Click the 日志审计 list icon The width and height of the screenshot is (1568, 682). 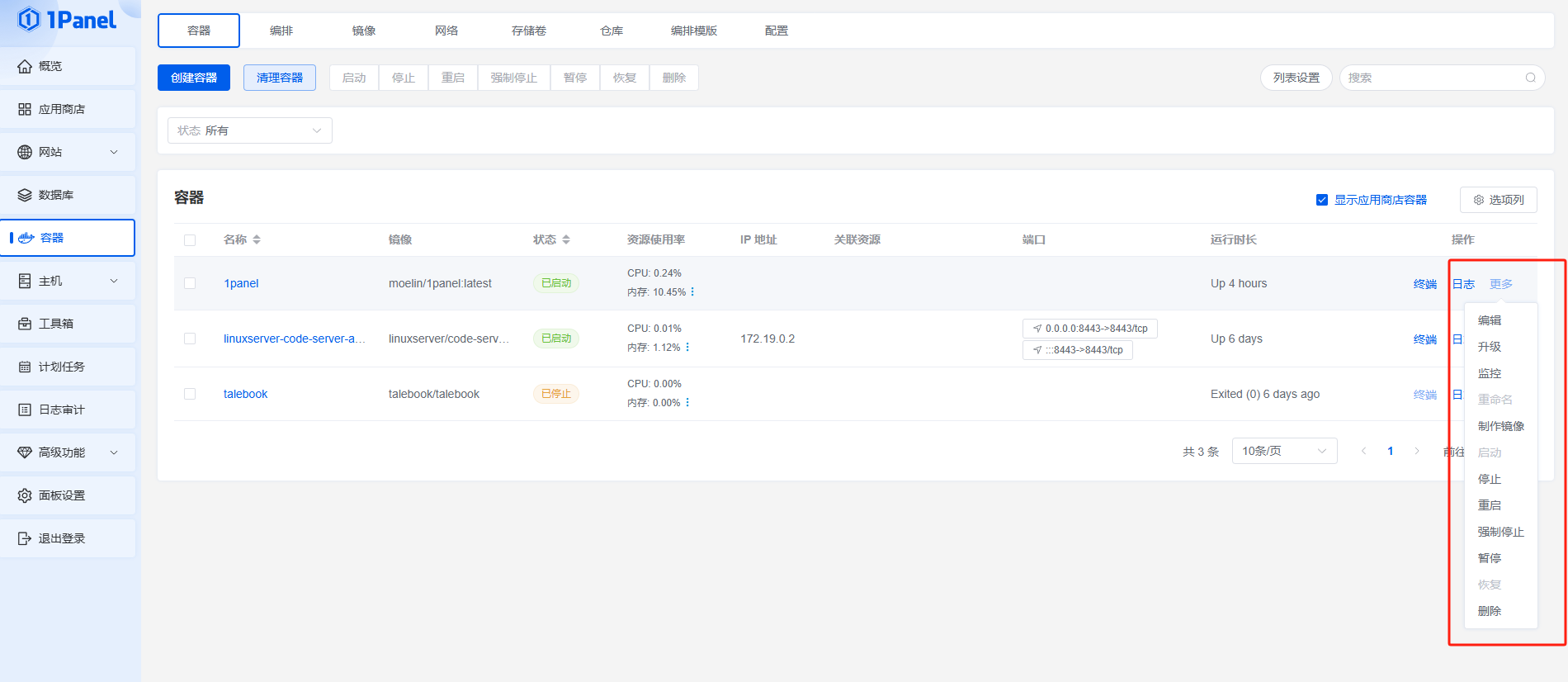25,410
